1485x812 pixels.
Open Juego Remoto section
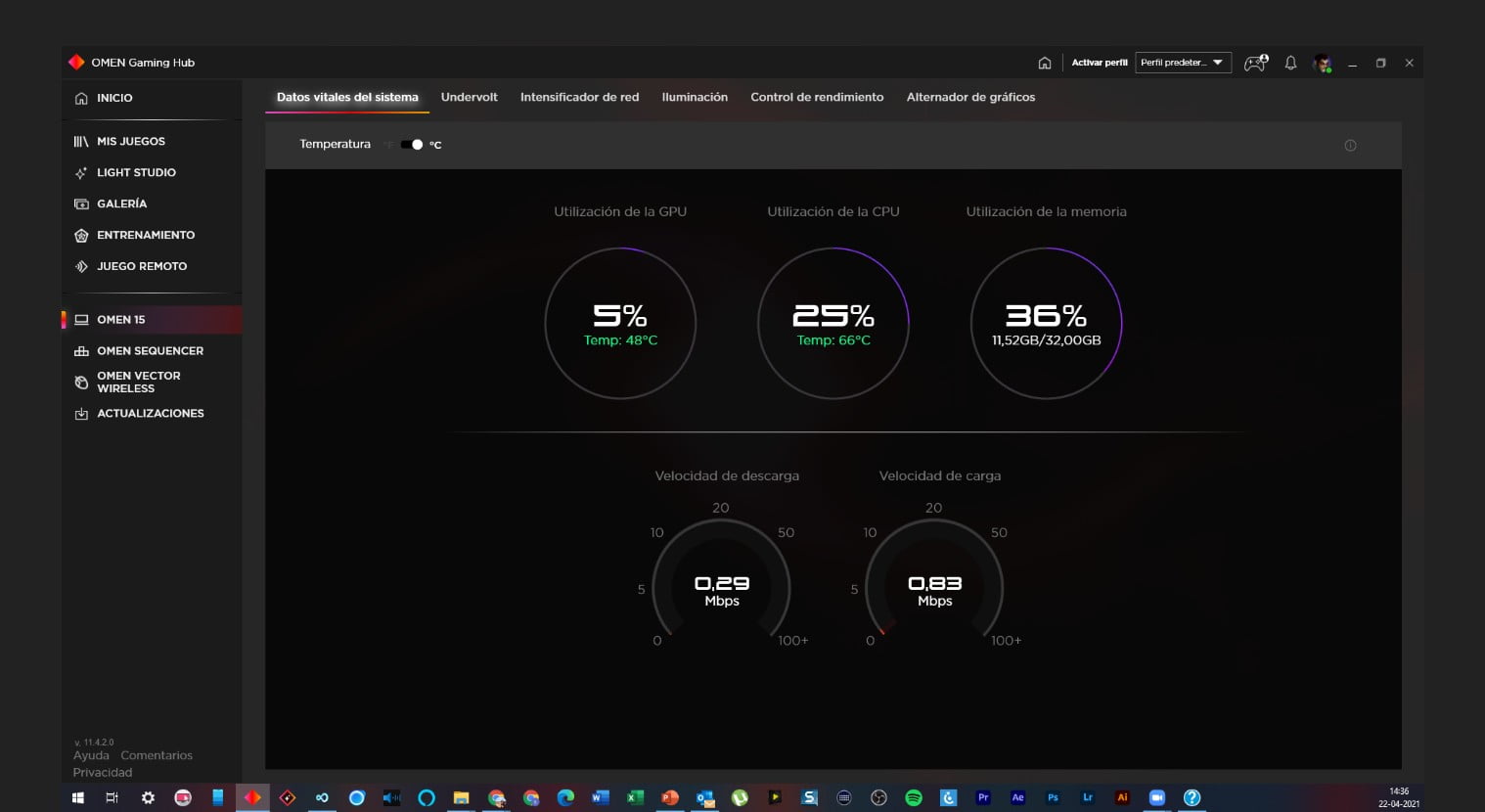141,266
